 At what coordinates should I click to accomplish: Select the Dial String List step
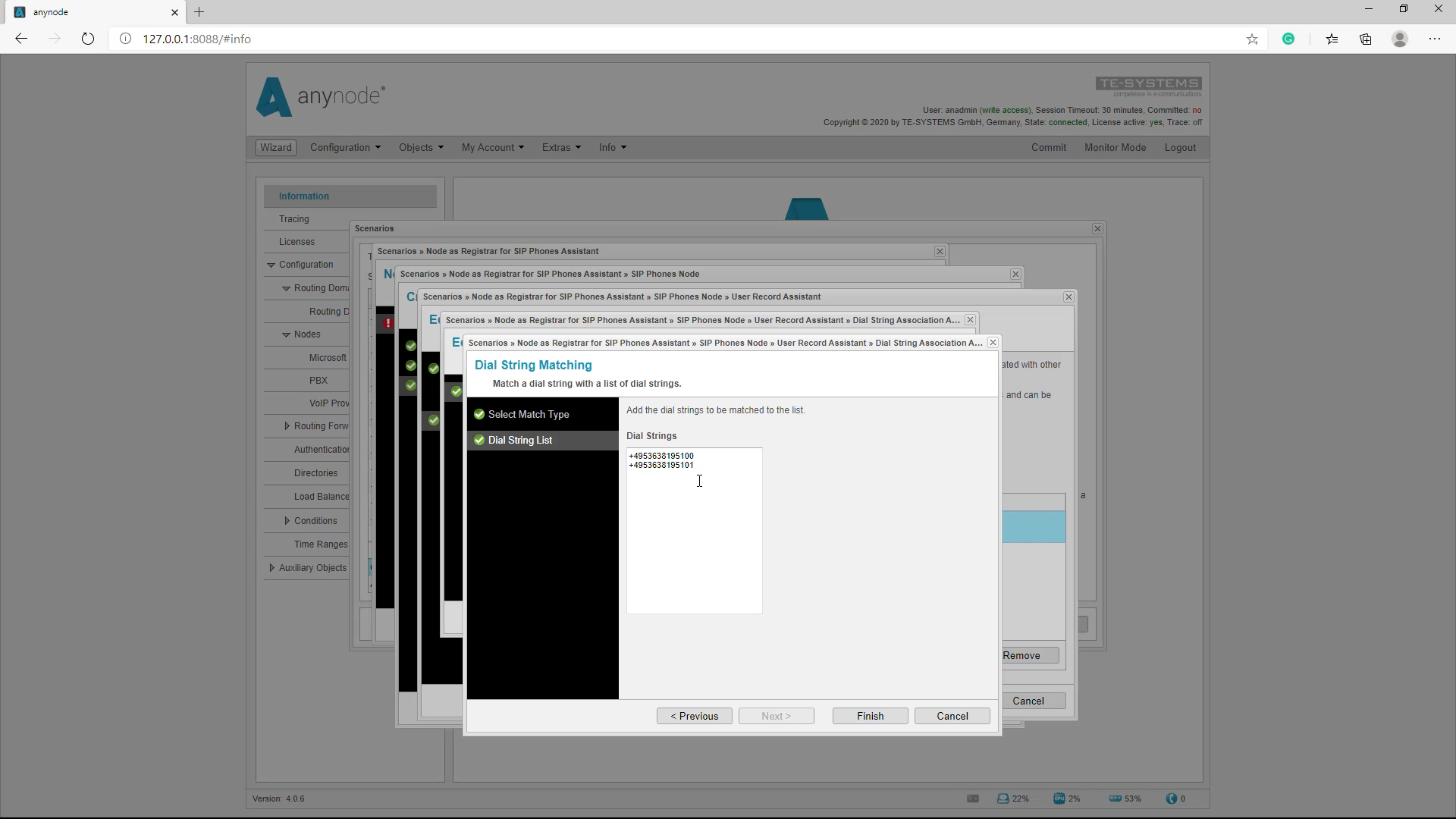tap(542, 440)
